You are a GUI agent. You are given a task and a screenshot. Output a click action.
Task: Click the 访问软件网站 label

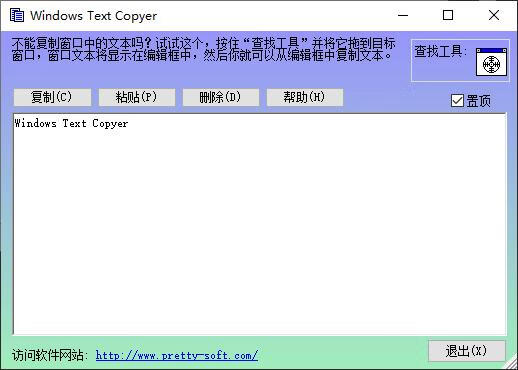50,355
